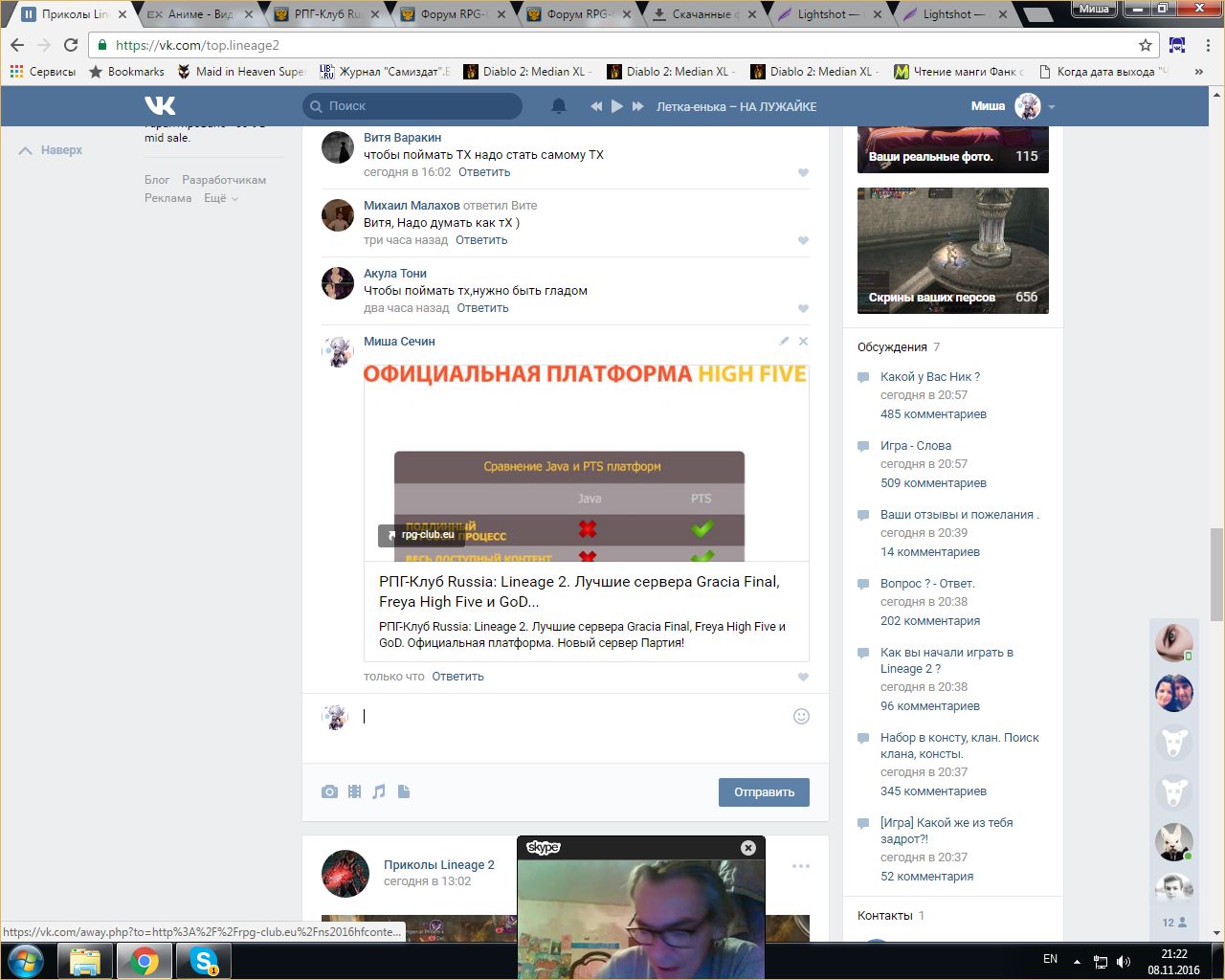Open the Игра - Слова discussion

click(916, 446)
